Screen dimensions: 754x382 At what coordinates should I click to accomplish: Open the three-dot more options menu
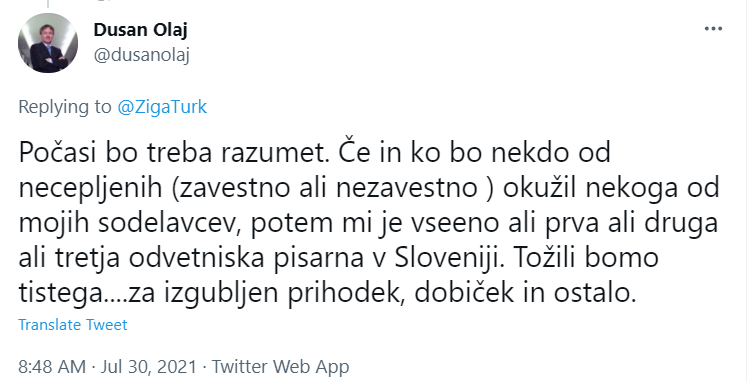[713, 29]
